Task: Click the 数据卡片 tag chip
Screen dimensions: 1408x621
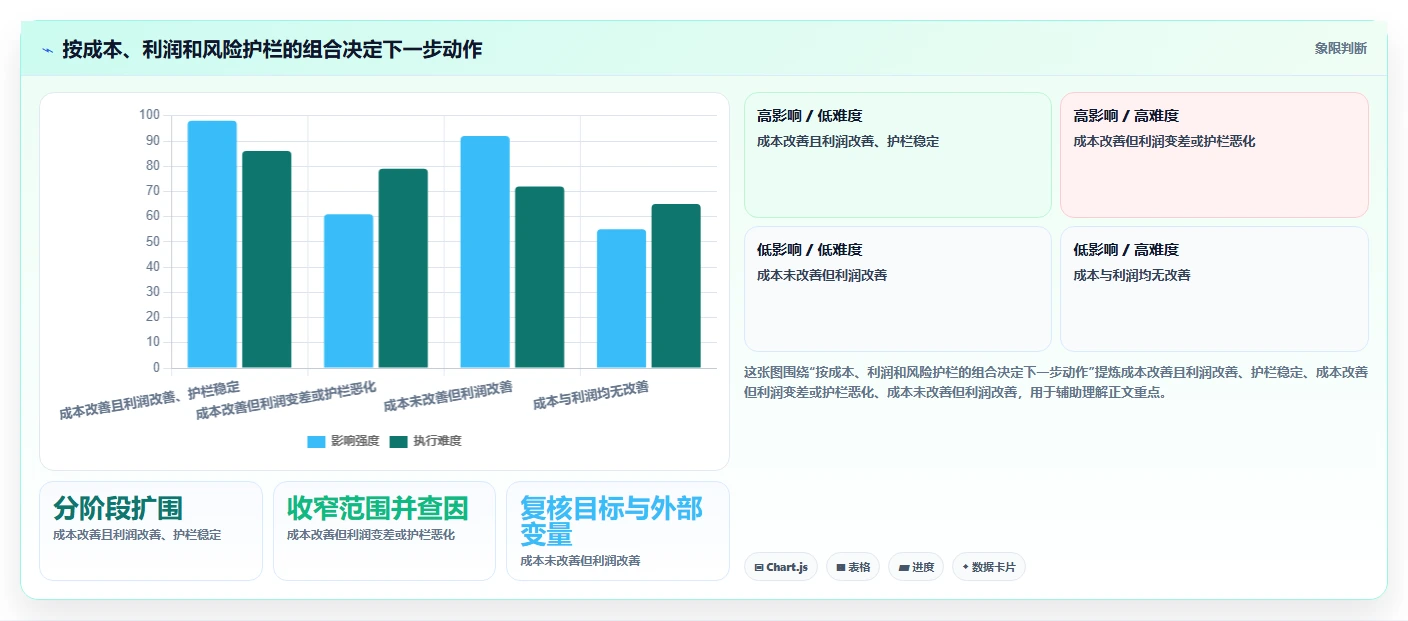Action: [x=989, y=567]
